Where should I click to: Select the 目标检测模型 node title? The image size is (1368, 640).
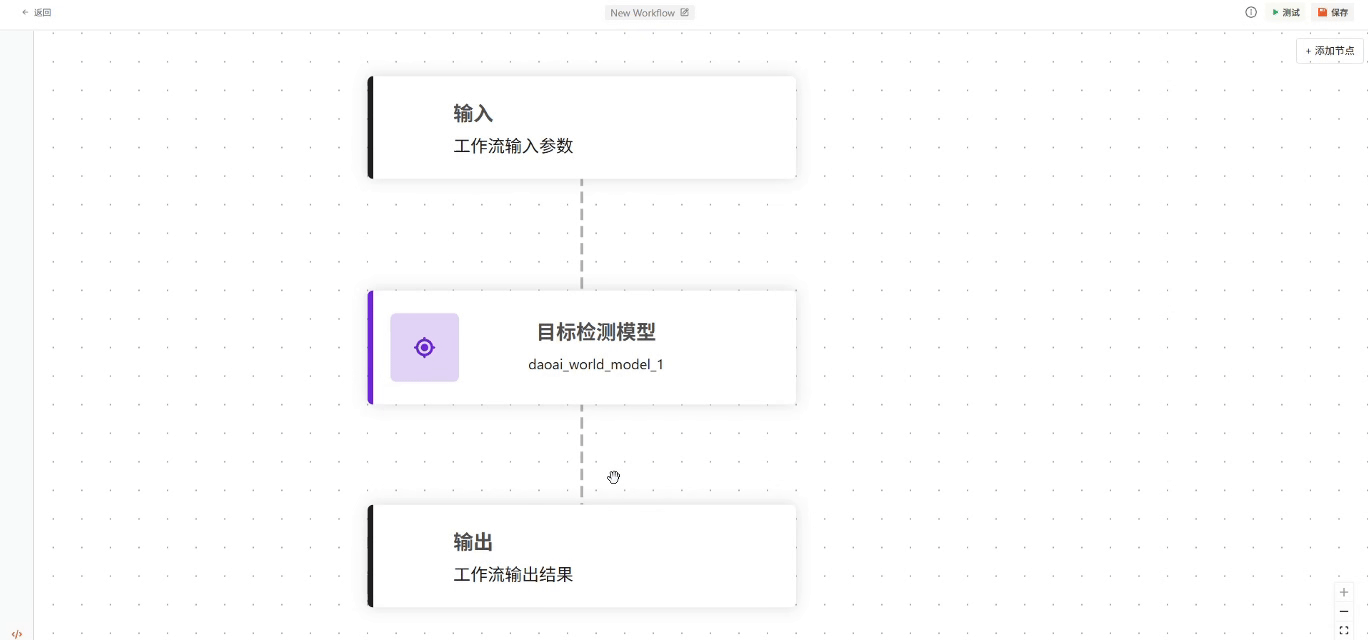click(596, 332)
